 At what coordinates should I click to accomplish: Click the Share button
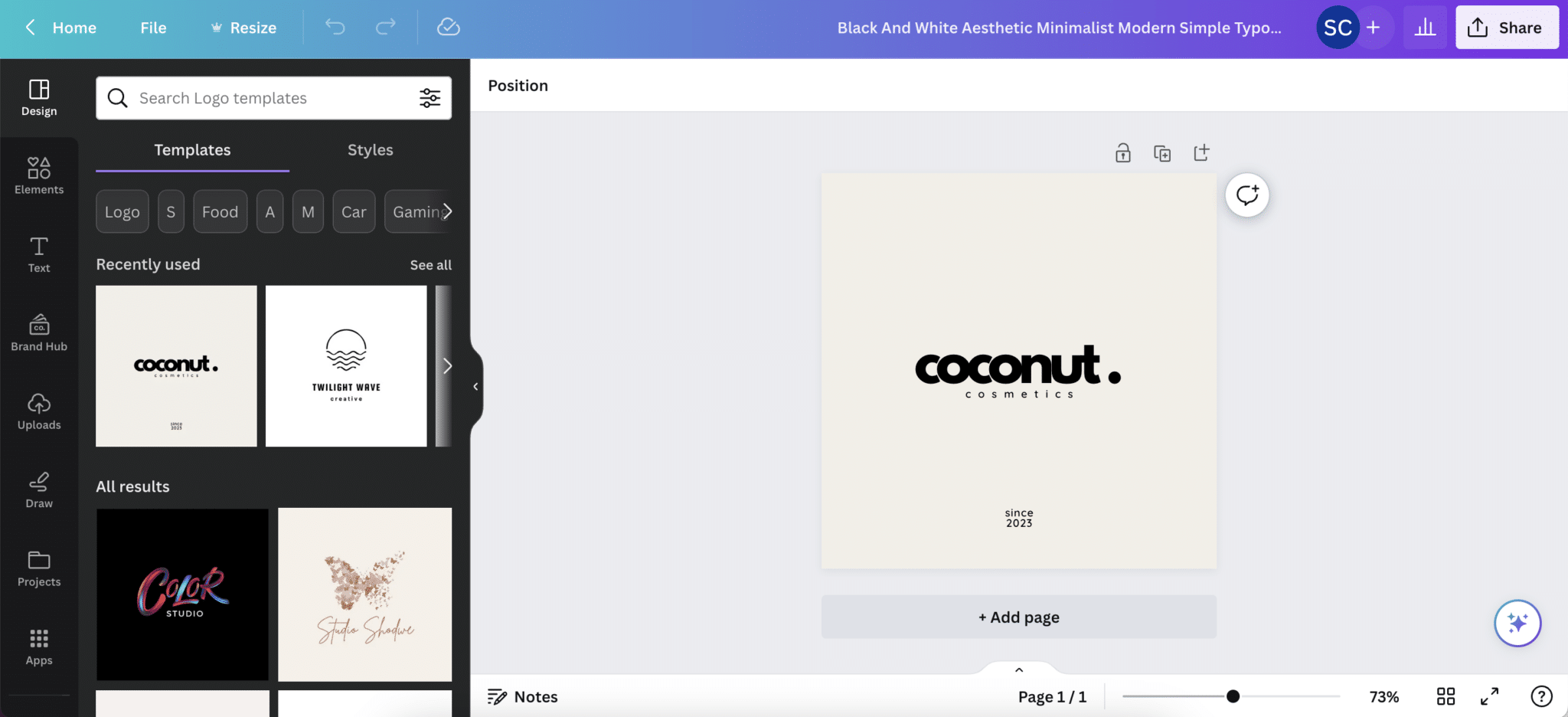point(1505,27)
